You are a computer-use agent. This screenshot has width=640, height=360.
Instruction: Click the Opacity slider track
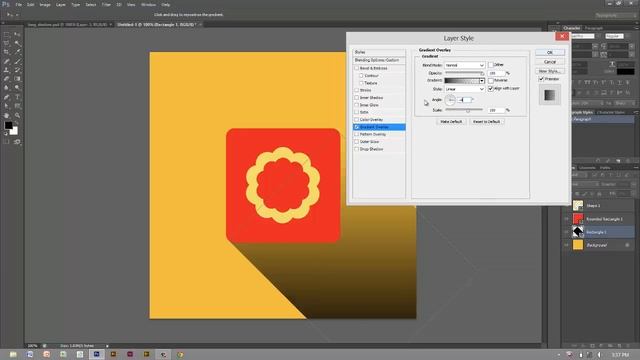pos(464,73)
